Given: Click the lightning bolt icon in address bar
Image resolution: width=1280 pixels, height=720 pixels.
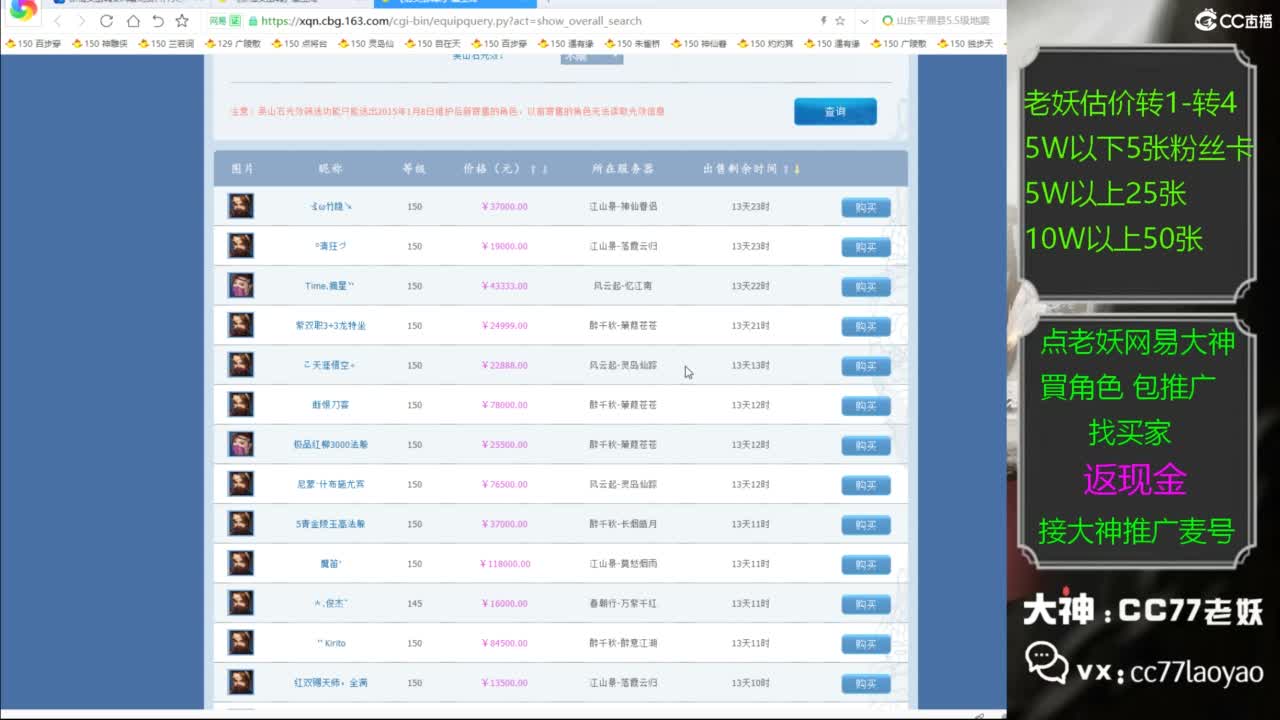Looking at the screenshot, I should coord(823,21).
